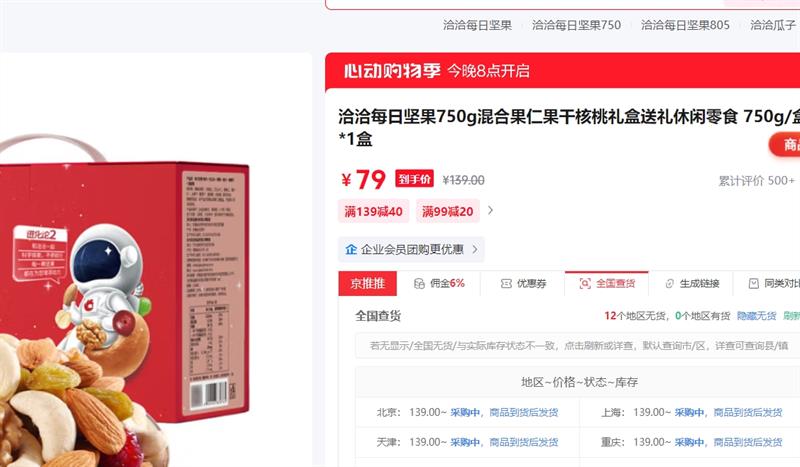
Task: Click 上海 商品到货后发货 link
Action: tap(747, 412)
